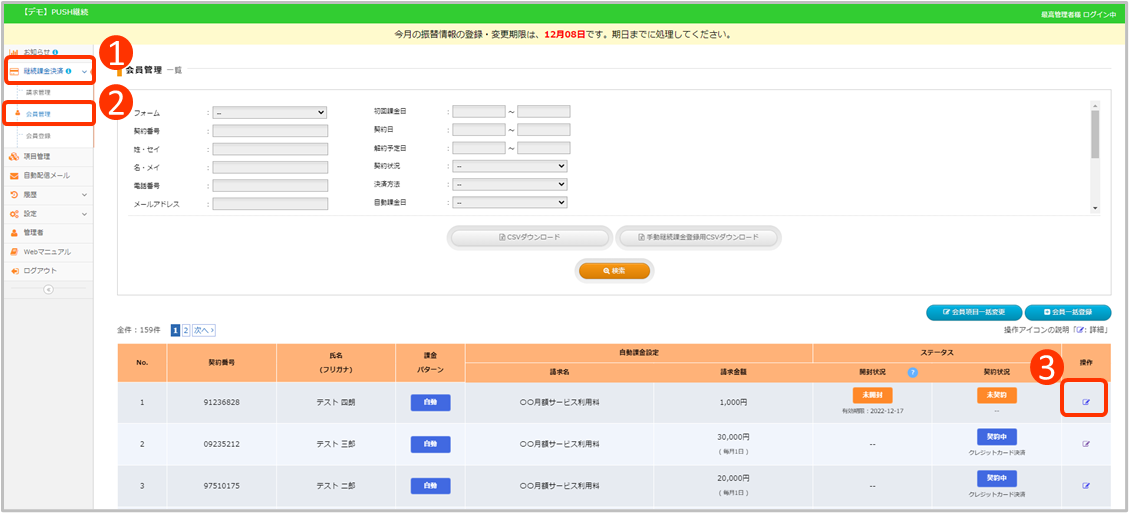Click the orange 検索 button

pos(614,271)
